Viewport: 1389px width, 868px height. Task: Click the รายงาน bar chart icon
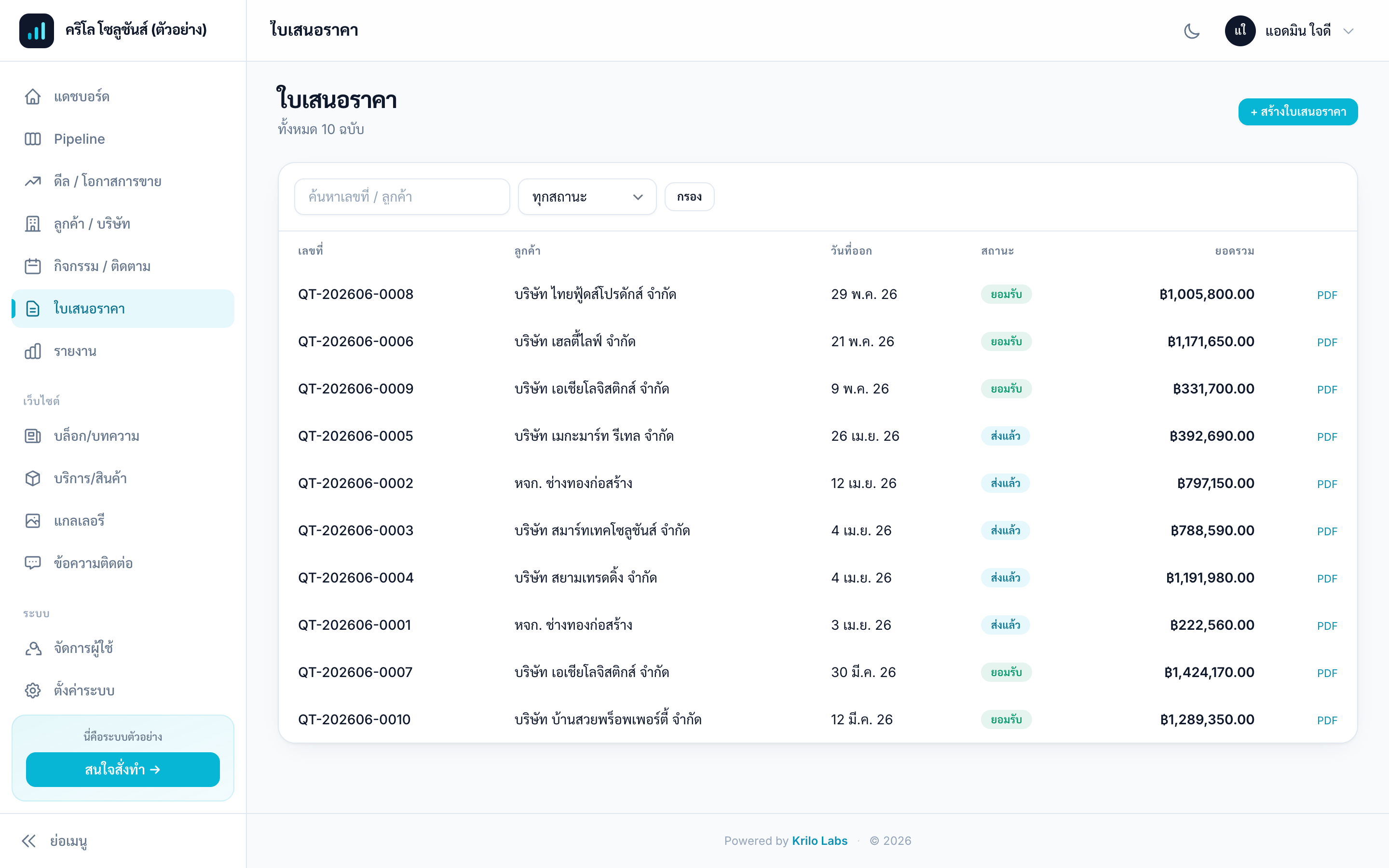(33, 352)
